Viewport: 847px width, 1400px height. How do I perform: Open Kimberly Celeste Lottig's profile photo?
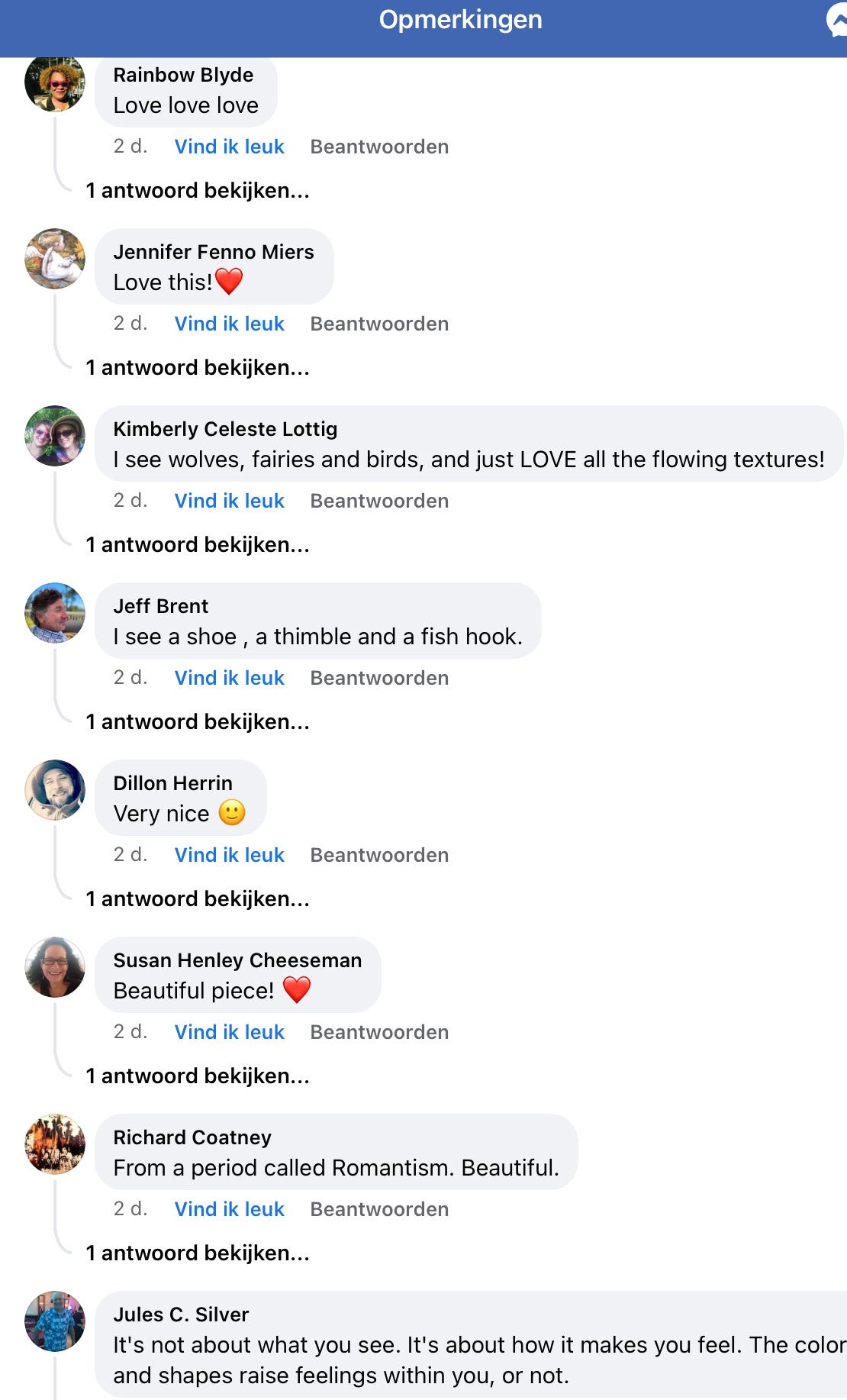point(55,436)
